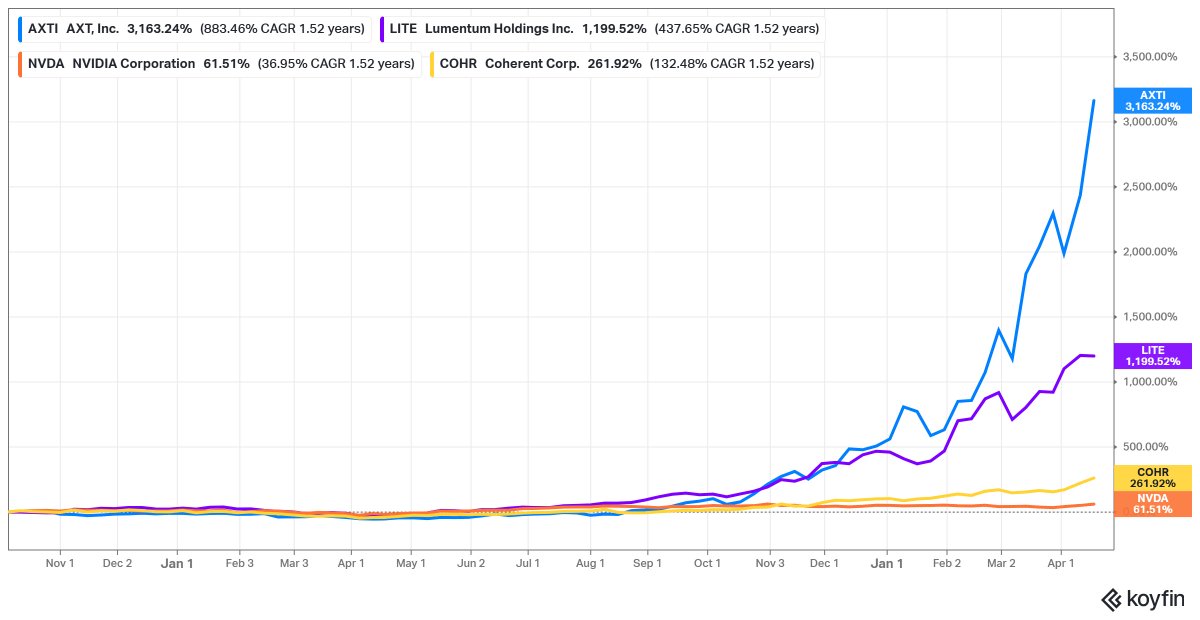The image size is (1200, 620).
Task: Select the AXTI ticker in the legend
Action: [43, 29]
